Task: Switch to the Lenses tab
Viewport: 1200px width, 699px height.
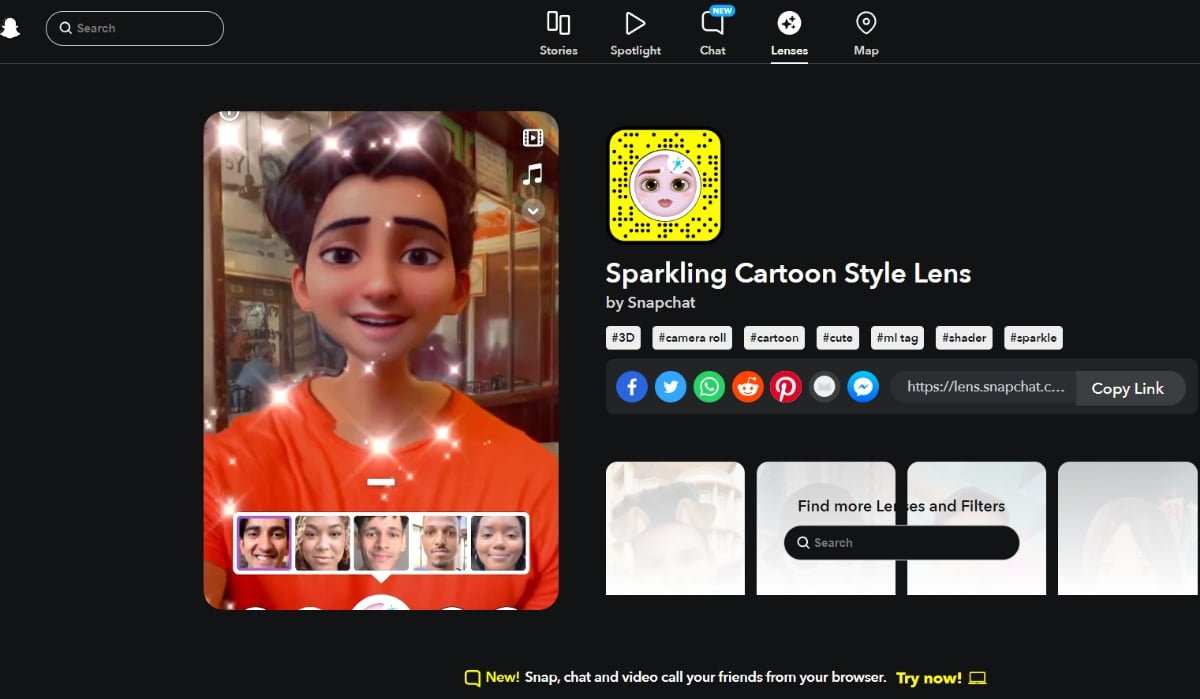Action: click(x=789, y=30)
